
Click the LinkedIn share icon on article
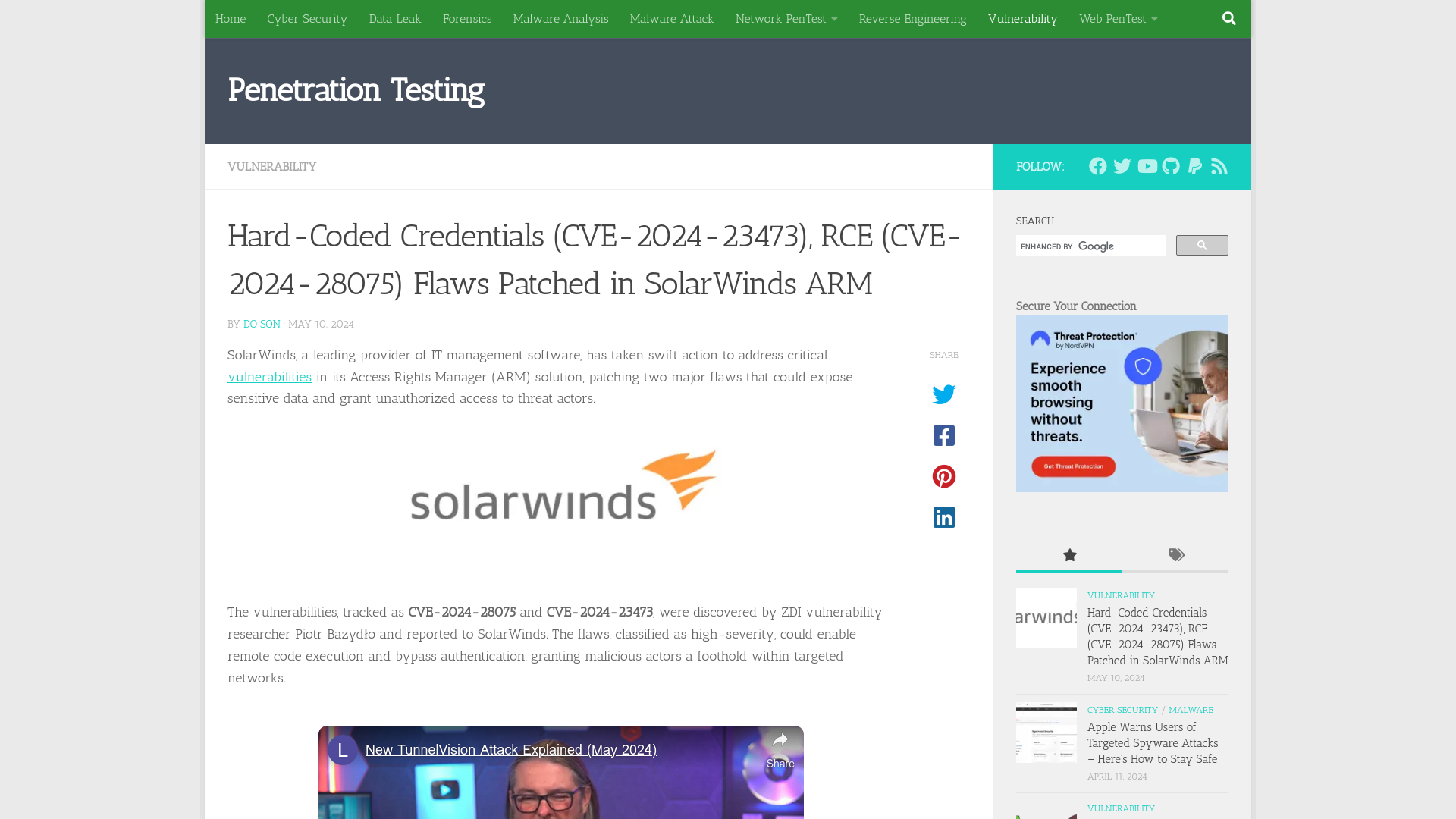tap(944, 517)
